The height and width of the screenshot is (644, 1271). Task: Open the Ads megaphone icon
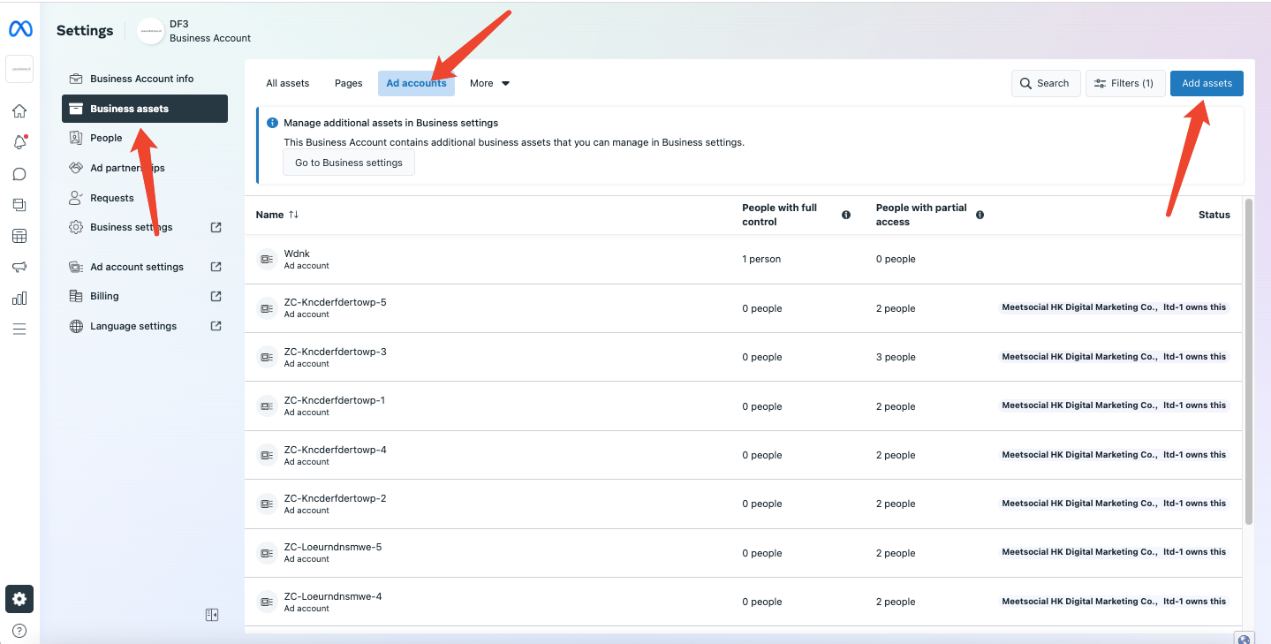tap(19, 267)
